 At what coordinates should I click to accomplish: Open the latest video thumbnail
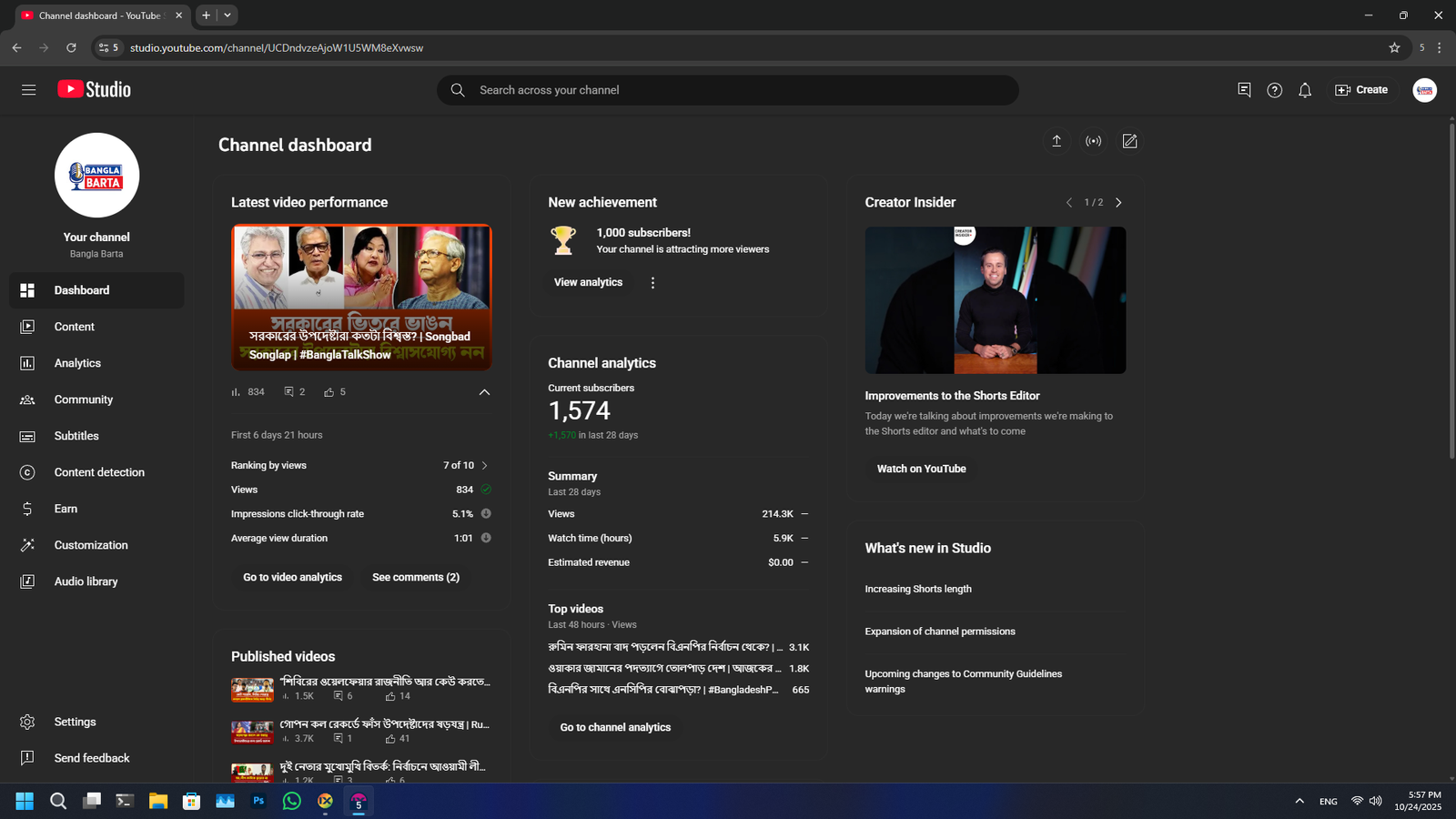coord(361,298)
